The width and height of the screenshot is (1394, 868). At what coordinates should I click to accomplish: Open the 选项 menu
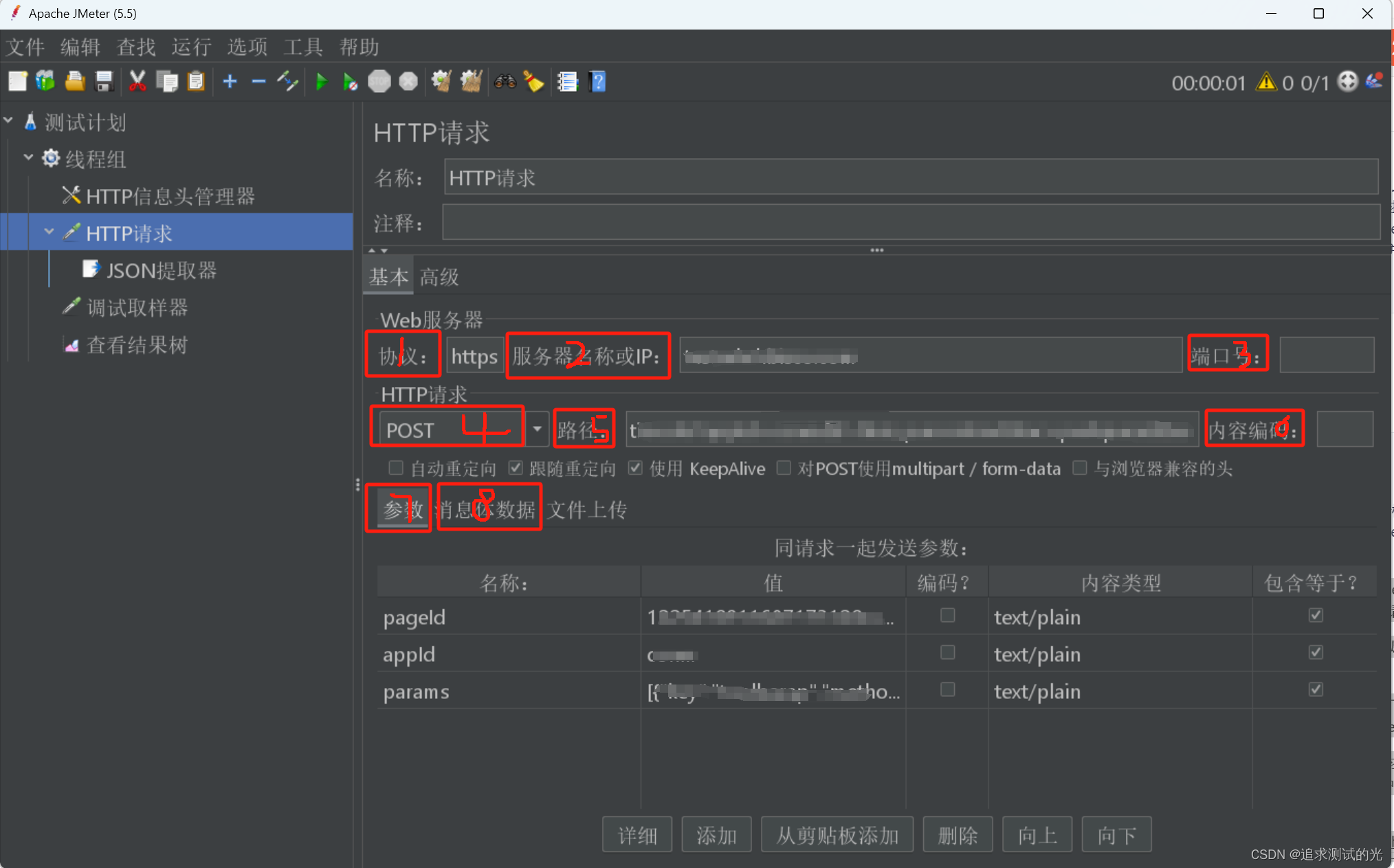tap(247, 47)
